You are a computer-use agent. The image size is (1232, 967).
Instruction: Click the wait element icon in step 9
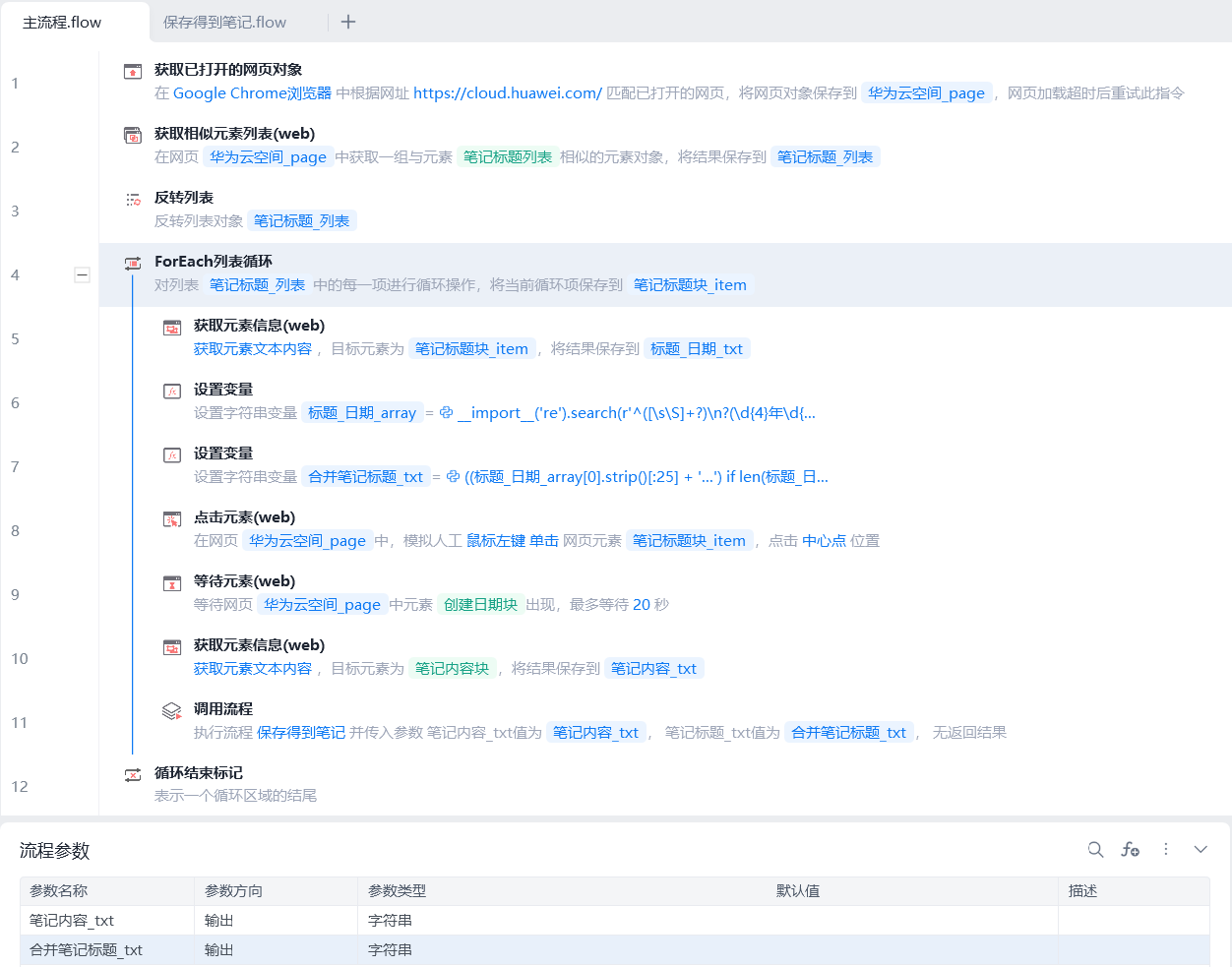click(x=172, y=582)
